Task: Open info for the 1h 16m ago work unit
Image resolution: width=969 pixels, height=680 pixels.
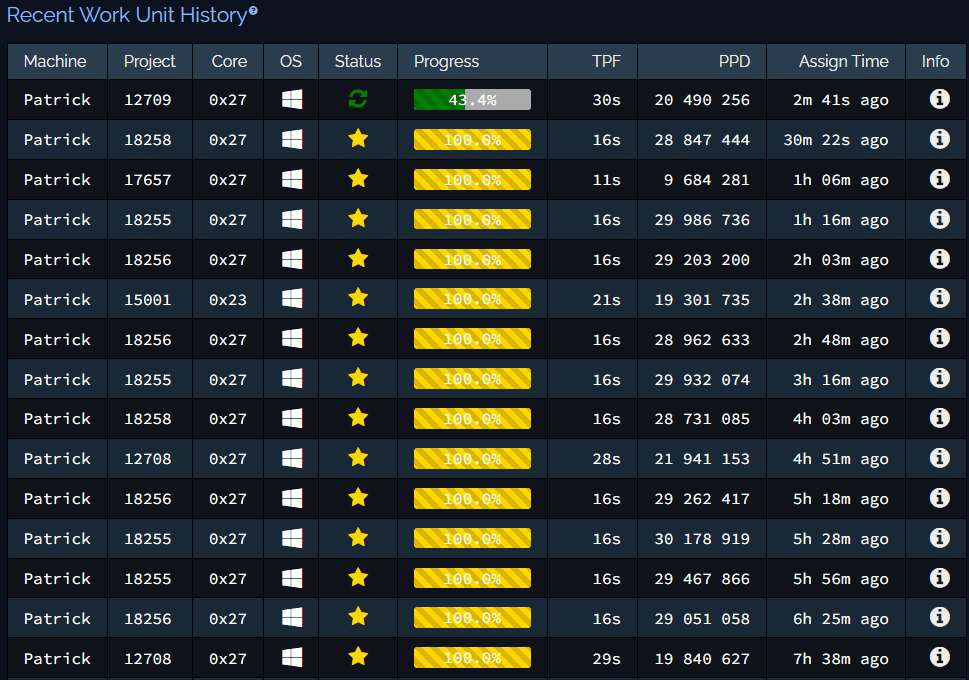Action: (x=939, y=219)
